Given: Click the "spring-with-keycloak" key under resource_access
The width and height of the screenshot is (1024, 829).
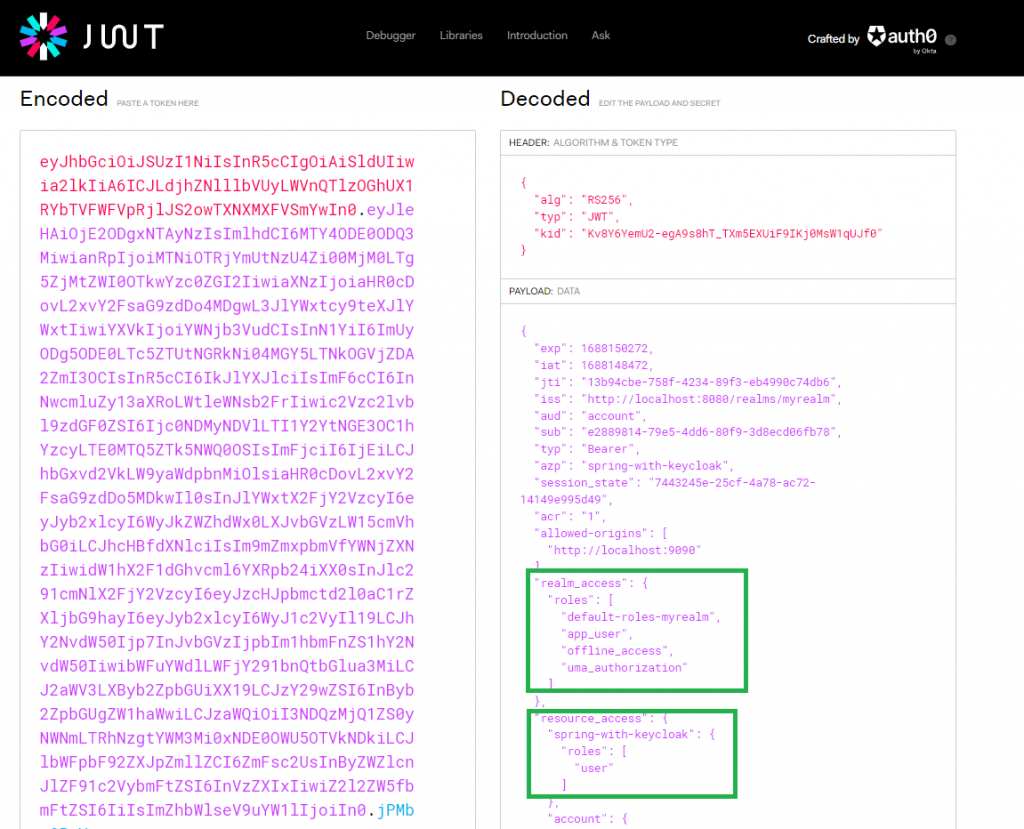Looking at the screenshot, I should click(620, 735).
